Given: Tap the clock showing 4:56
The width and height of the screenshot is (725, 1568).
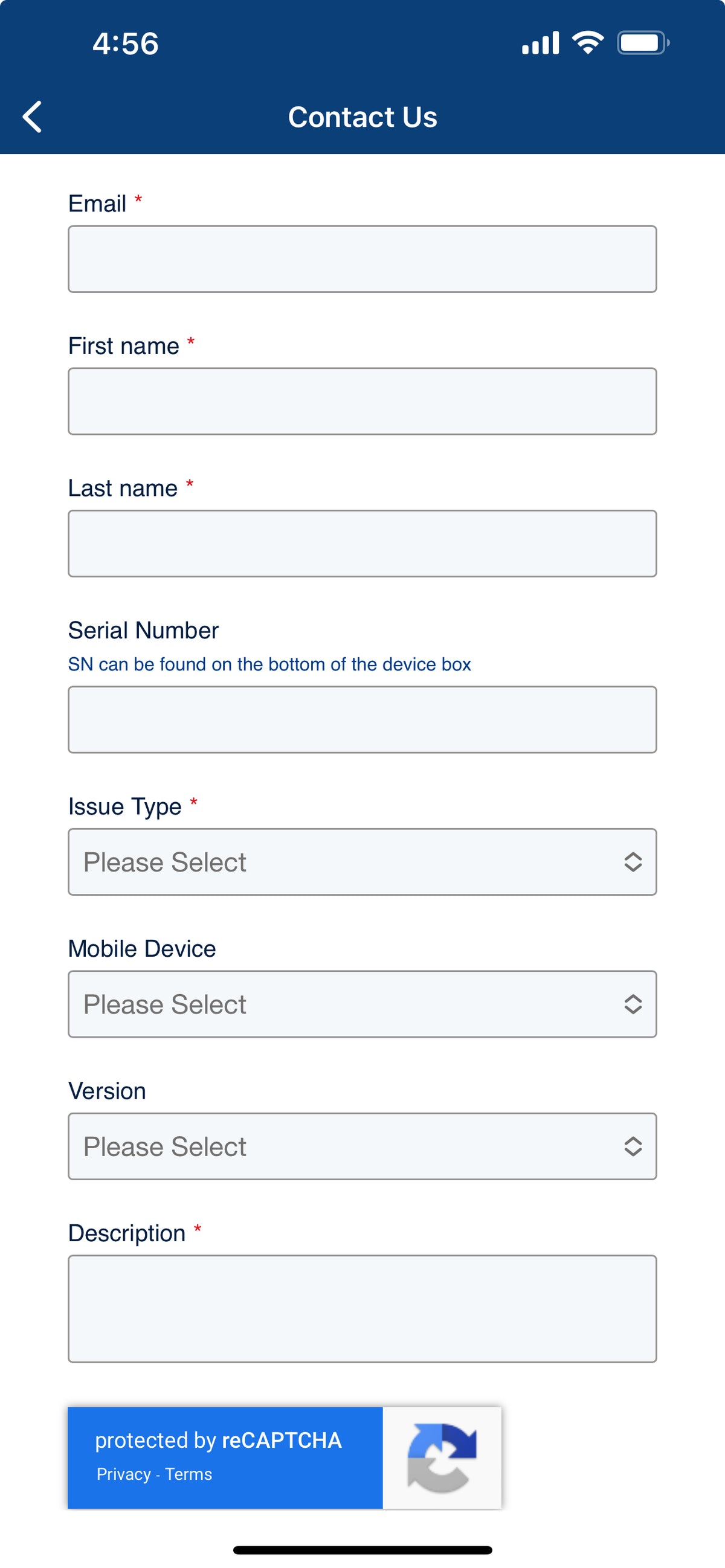Looking at the screenshot, I should [x=126, y=44].
